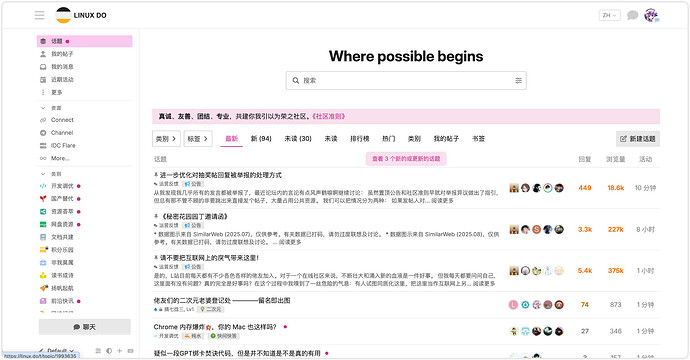Click 8 小时 activity time in 秘密花园 row
This screenshot has height=360, width=690.
(x=646, y=229)
